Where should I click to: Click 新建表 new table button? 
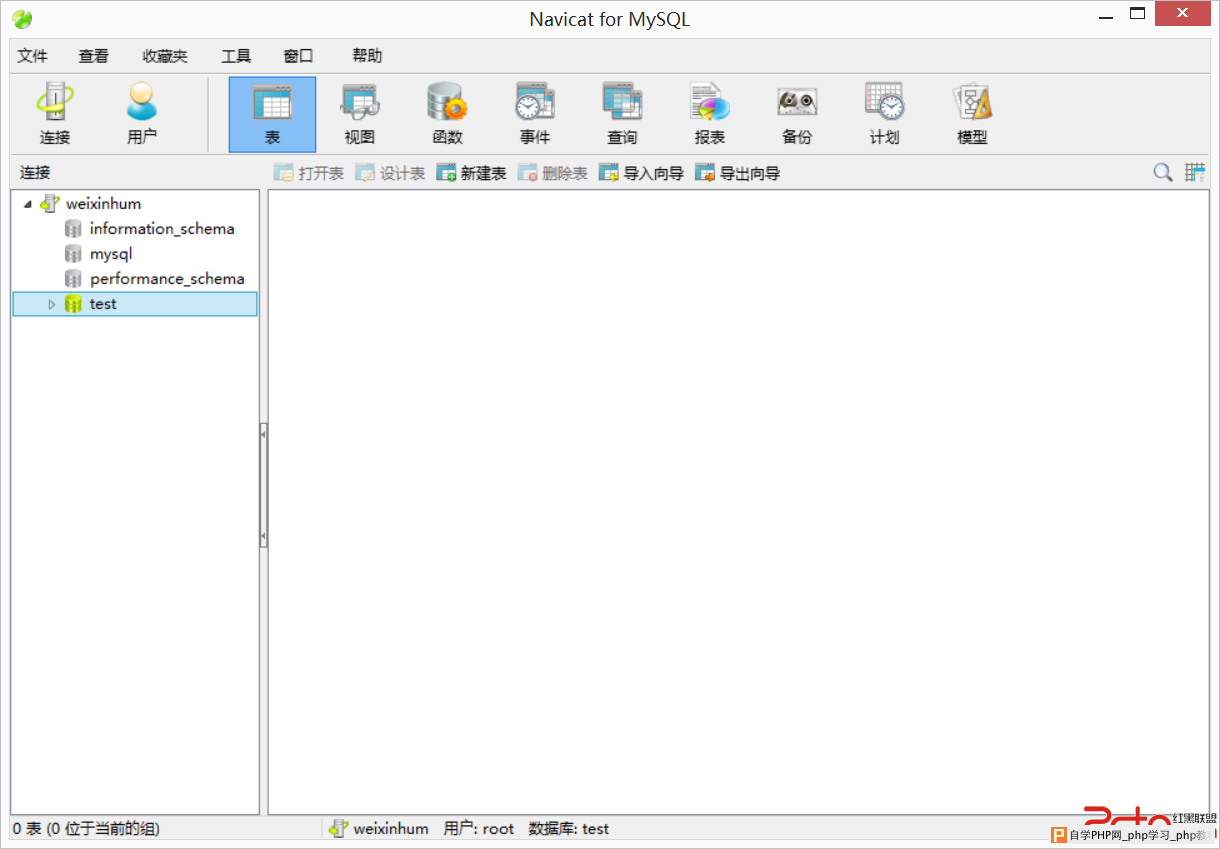click(471, 173)
